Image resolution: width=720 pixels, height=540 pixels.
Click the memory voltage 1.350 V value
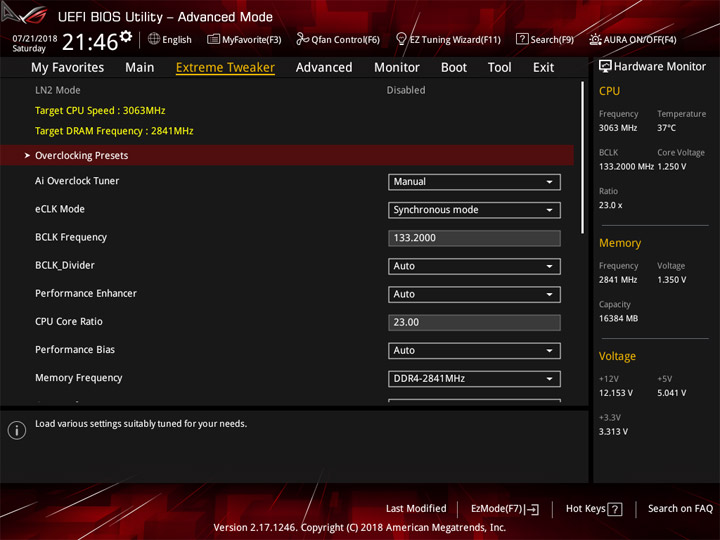pyautogui.click(x=672, y=280)
